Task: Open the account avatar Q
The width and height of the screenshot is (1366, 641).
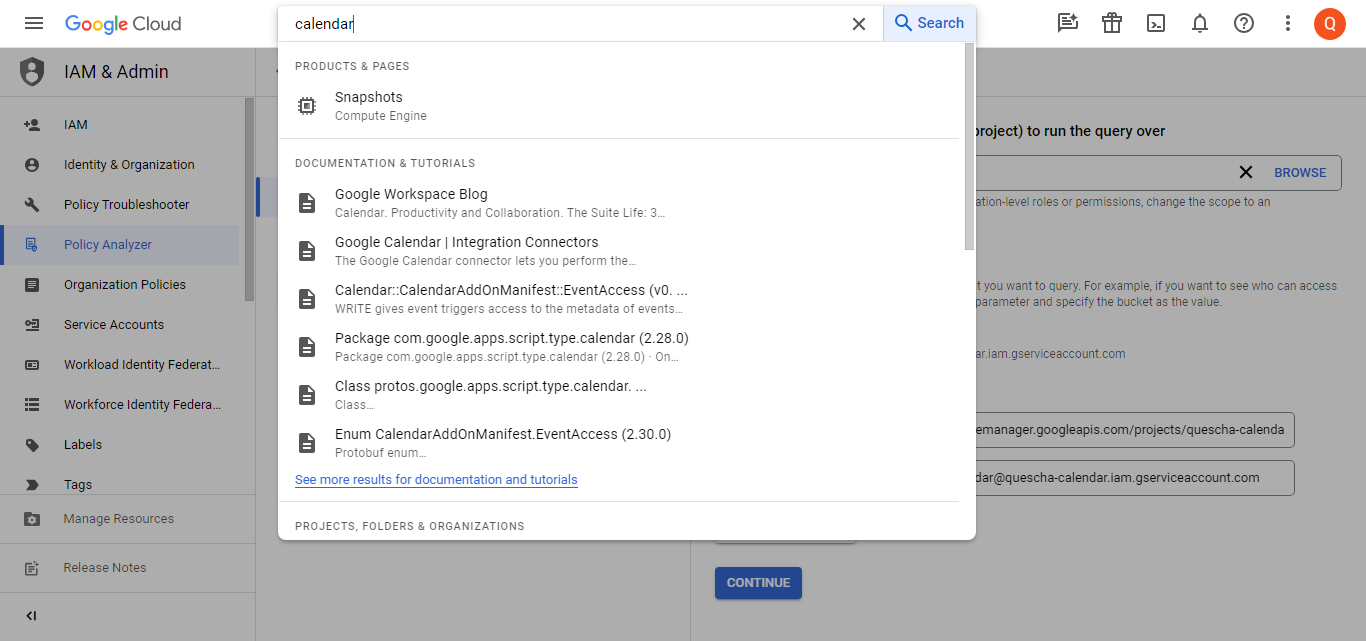Action: click(x=1329, y=23)
